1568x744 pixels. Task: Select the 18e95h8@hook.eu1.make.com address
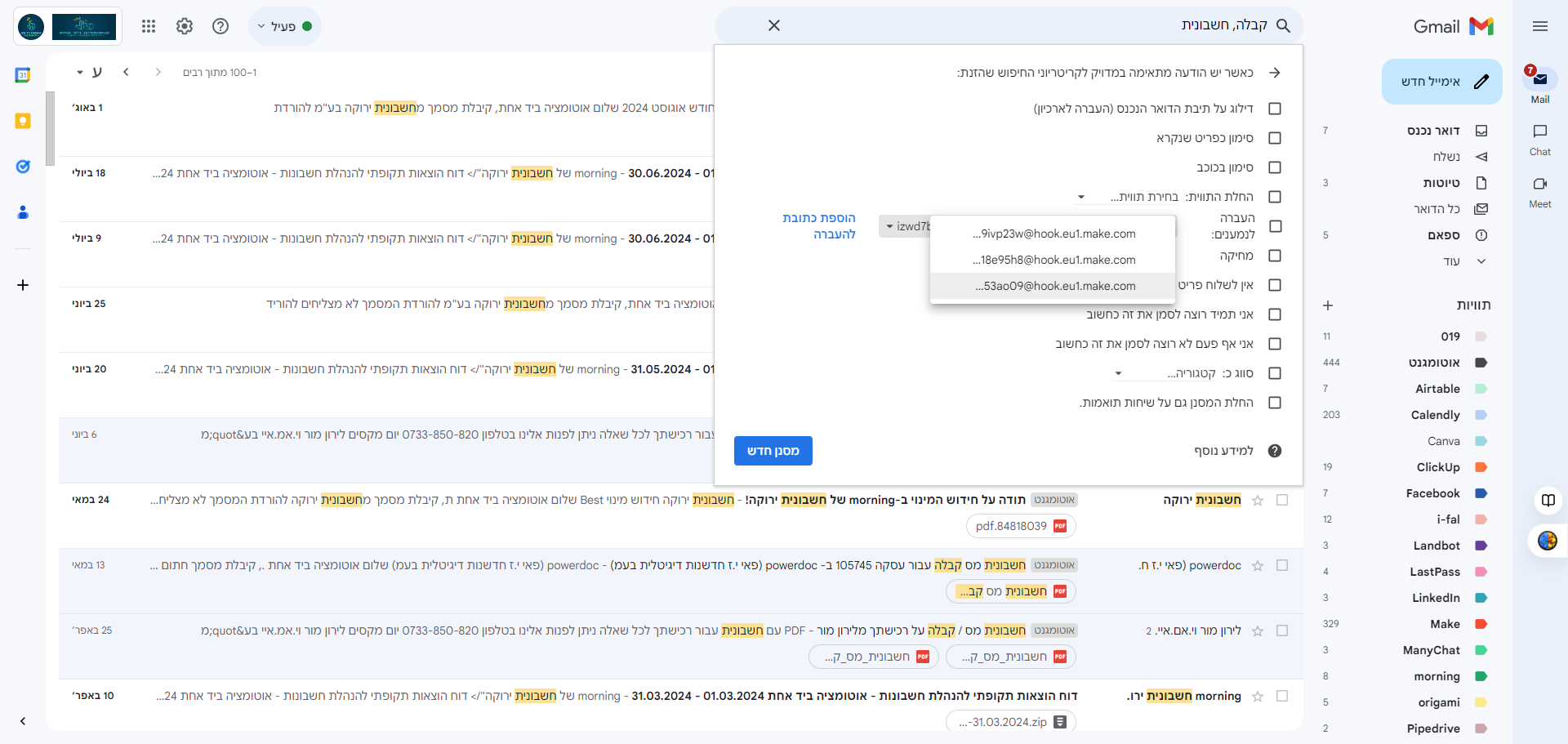point(1053,260)
